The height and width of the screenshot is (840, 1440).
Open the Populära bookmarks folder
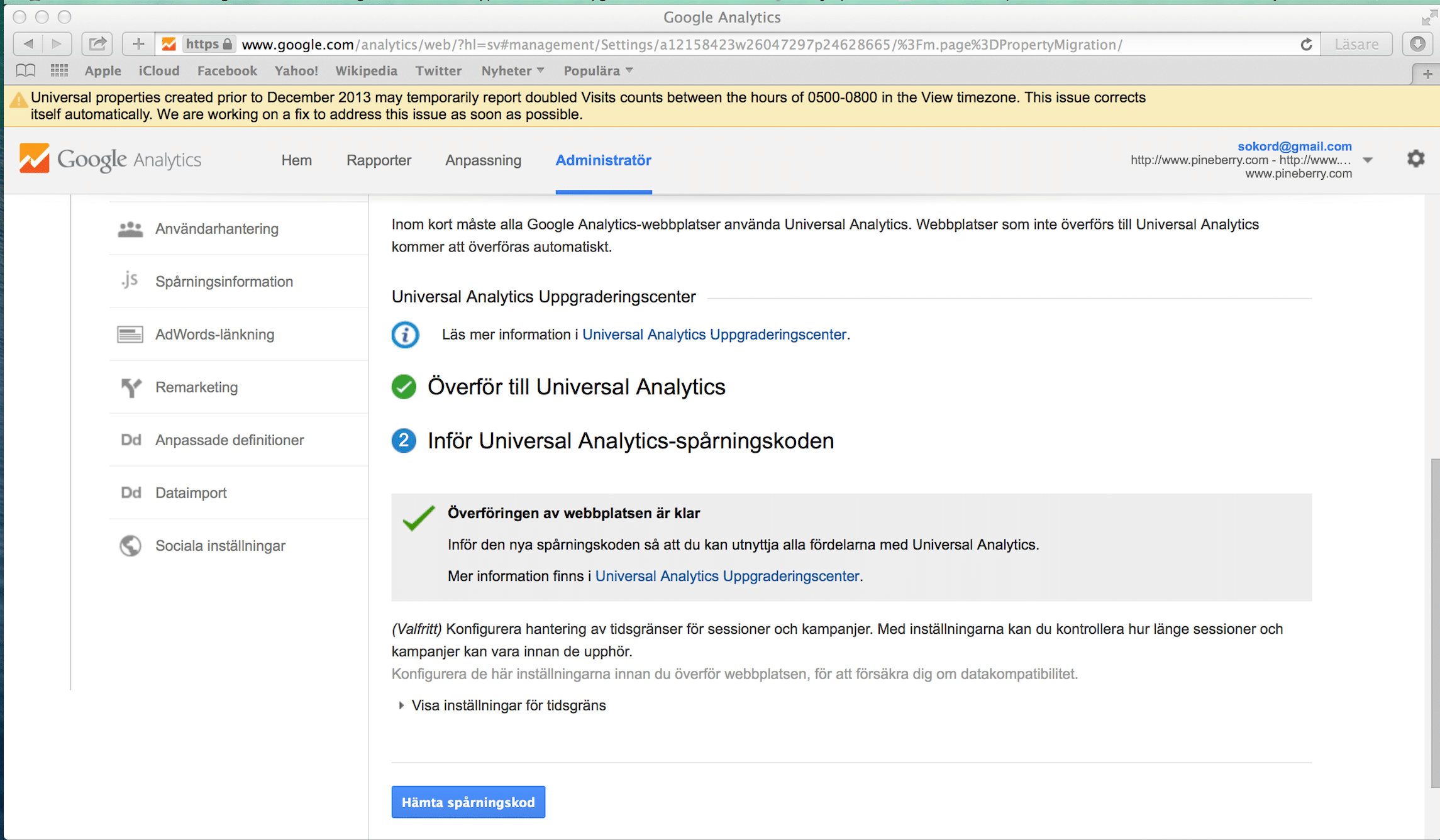(598, 70)
